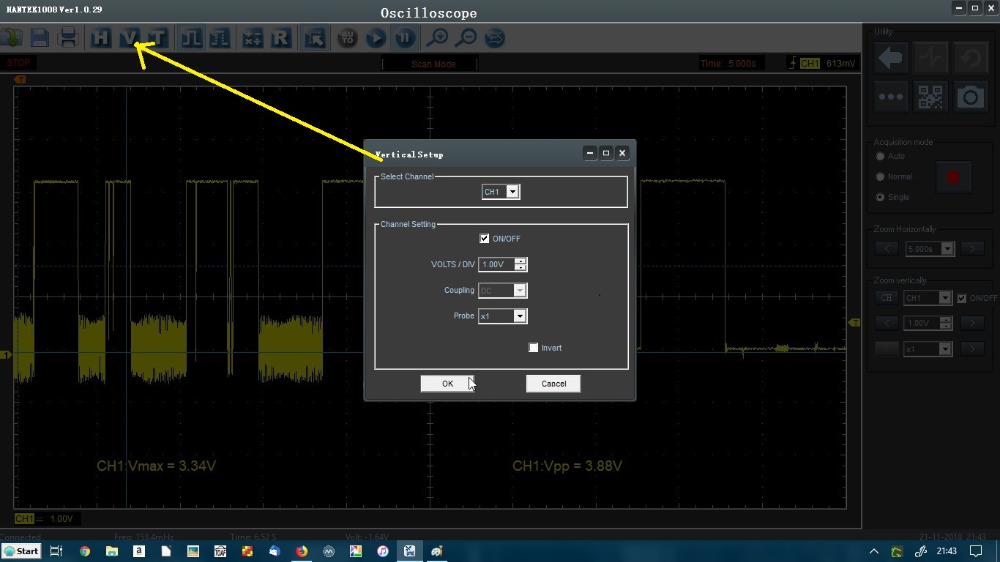
Task: Click the Zoom in magnifier icon
Action: (x=437, y=39)
